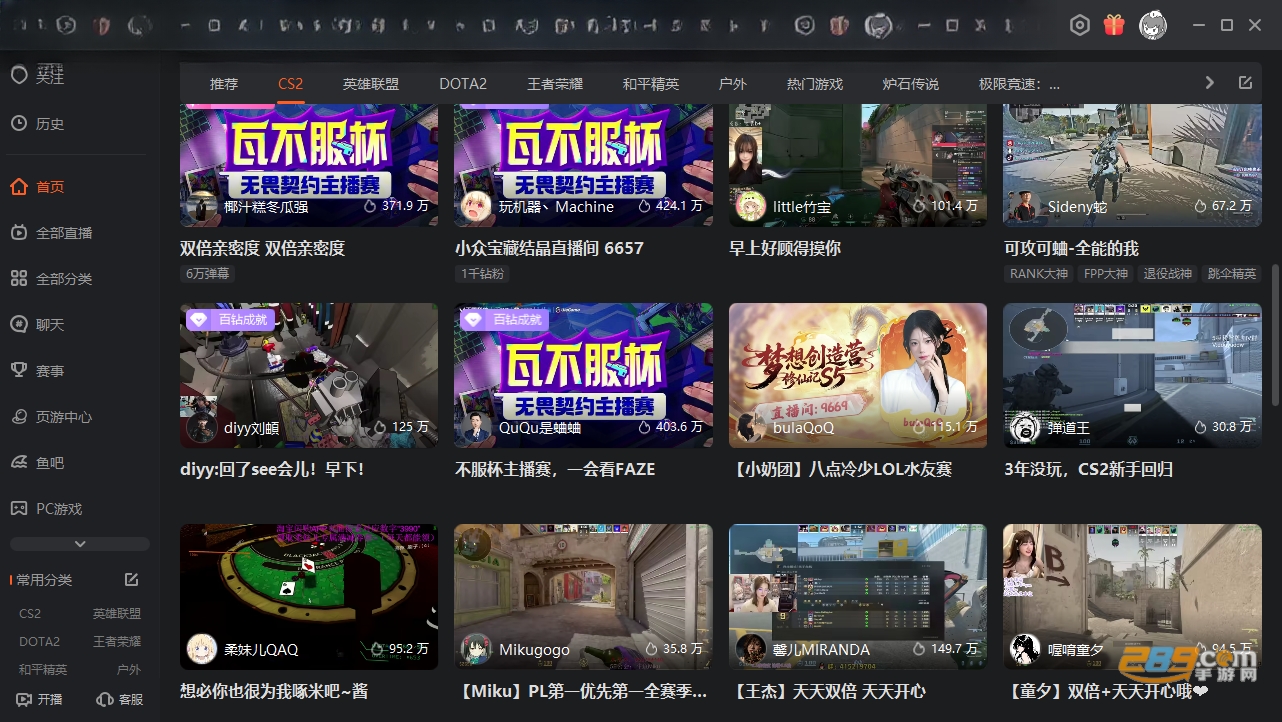
Task: Open the hexagon settings icon in title bar
Action: (1079, 26)
